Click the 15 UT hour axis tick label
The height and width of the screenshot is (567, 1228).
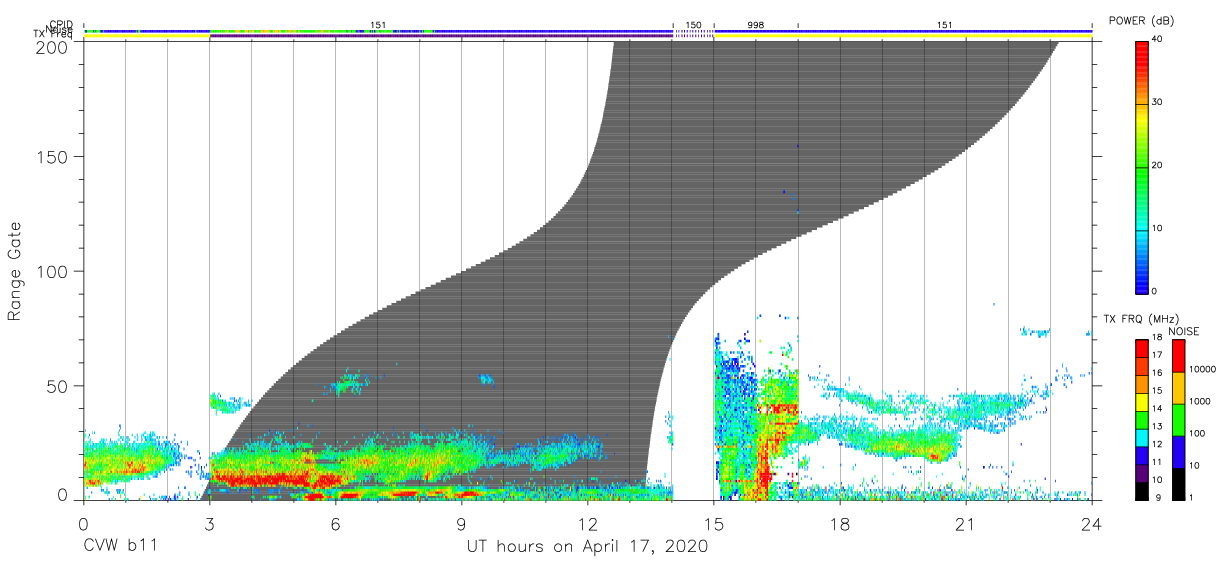714,522
